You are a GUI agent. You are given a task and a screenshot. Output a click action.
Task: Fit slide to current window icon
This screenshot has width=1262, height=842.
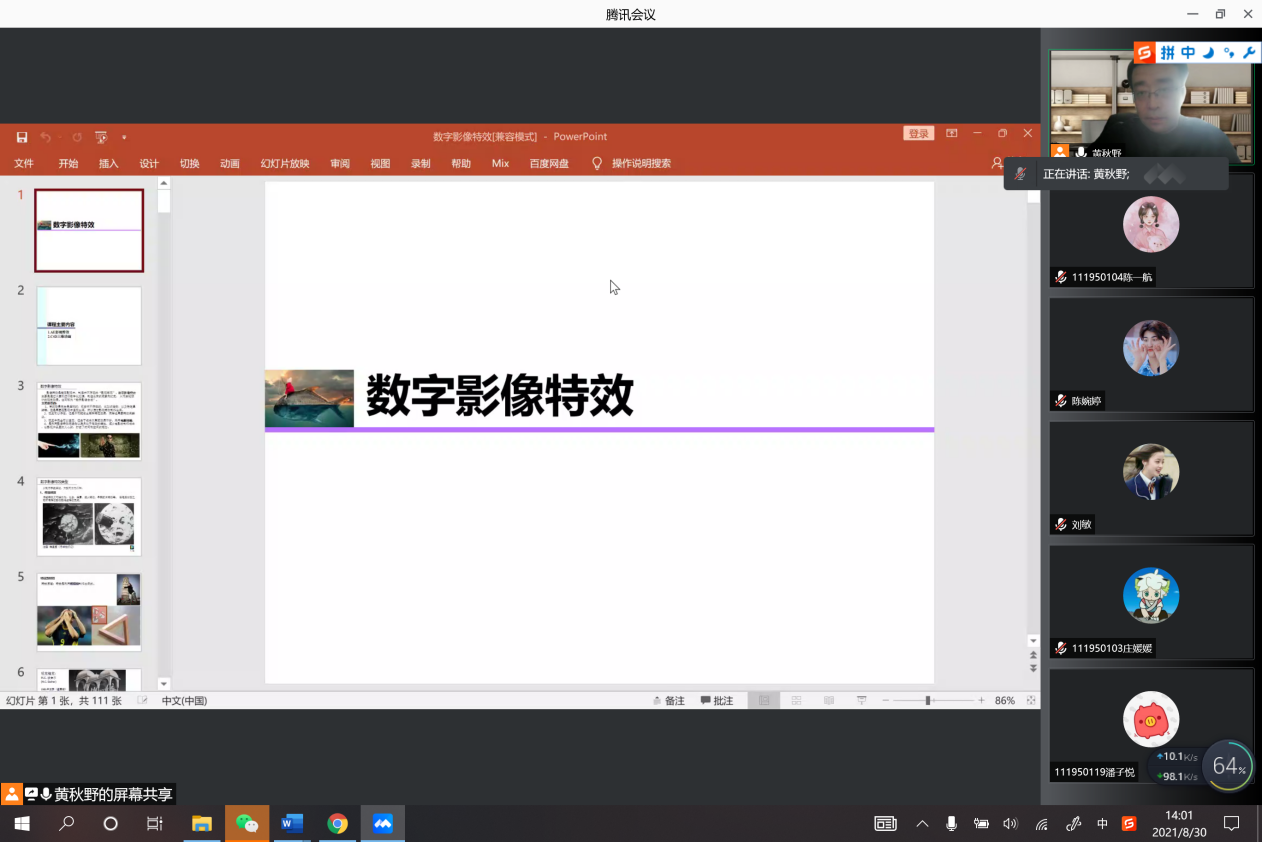1031,701
